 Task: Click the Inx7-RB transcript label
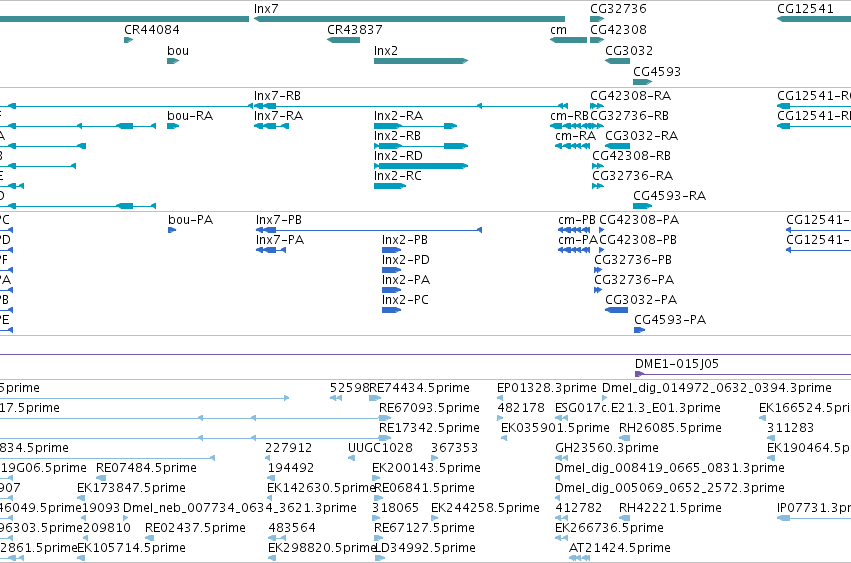point(277,96)
